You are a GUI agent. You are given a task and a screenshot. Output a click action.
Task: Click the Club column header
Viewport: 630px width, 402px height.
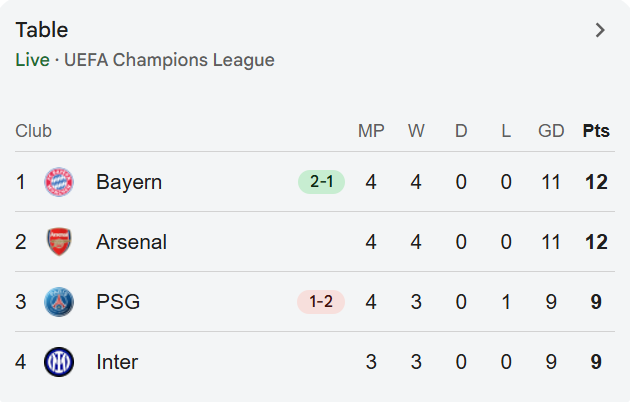[33, 131]
